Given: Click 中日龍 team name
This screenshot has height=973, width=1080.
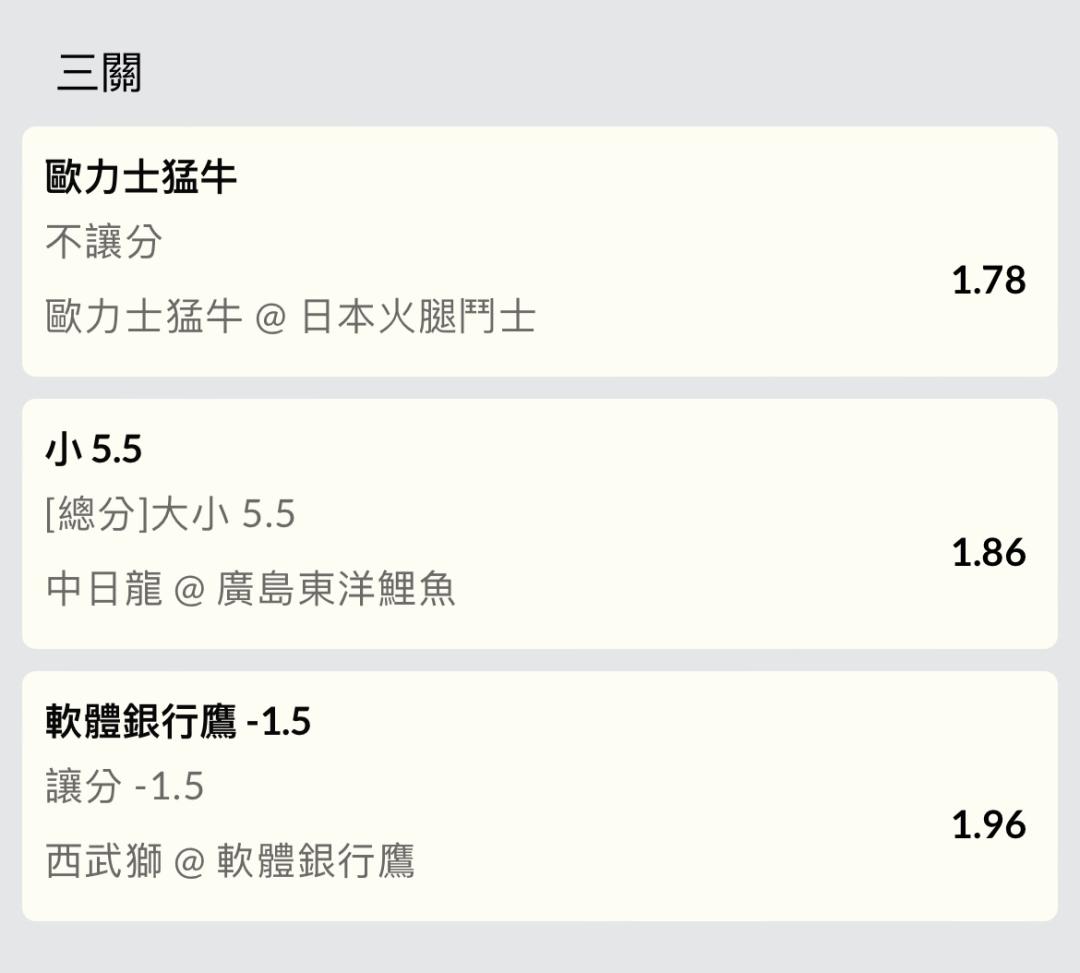Looking at the screenshot, I should (104, 589).
